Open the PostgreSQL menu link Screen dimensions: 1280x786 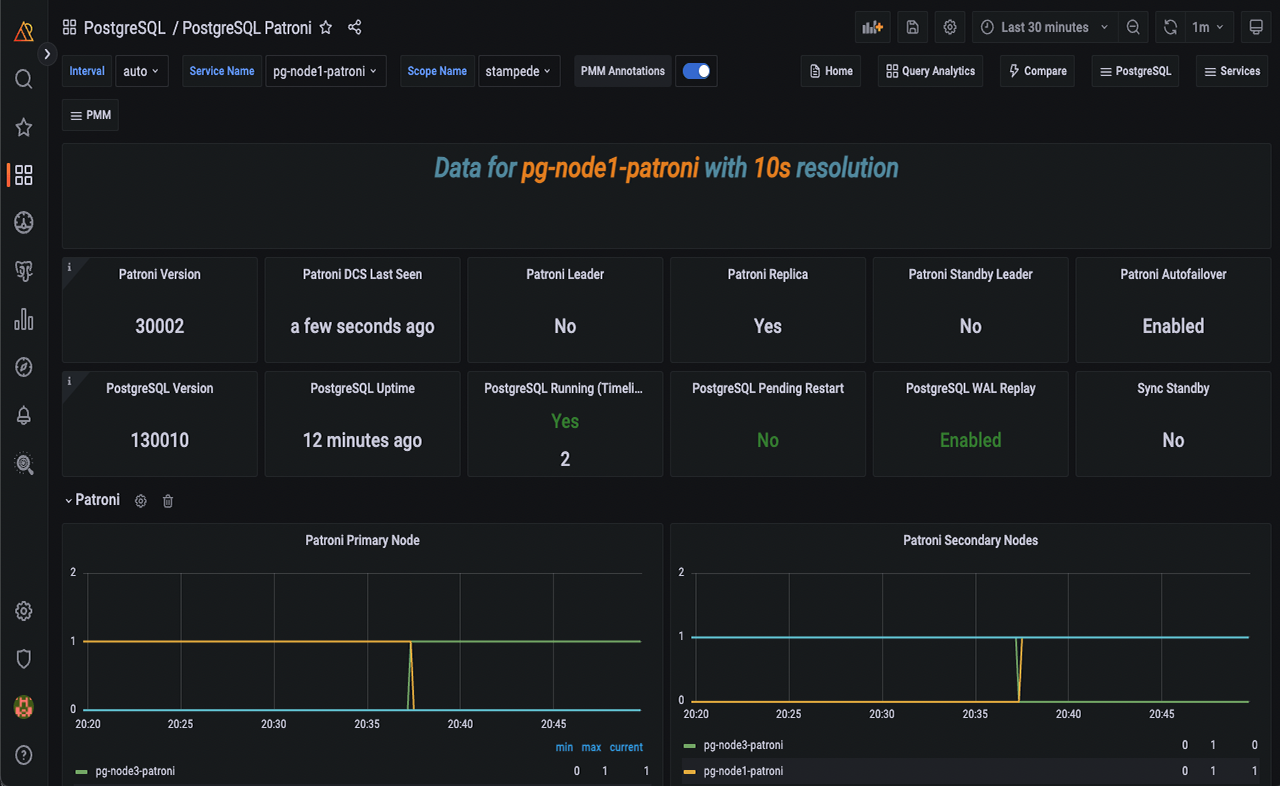pyautogui.click(x=1135, y=71)
